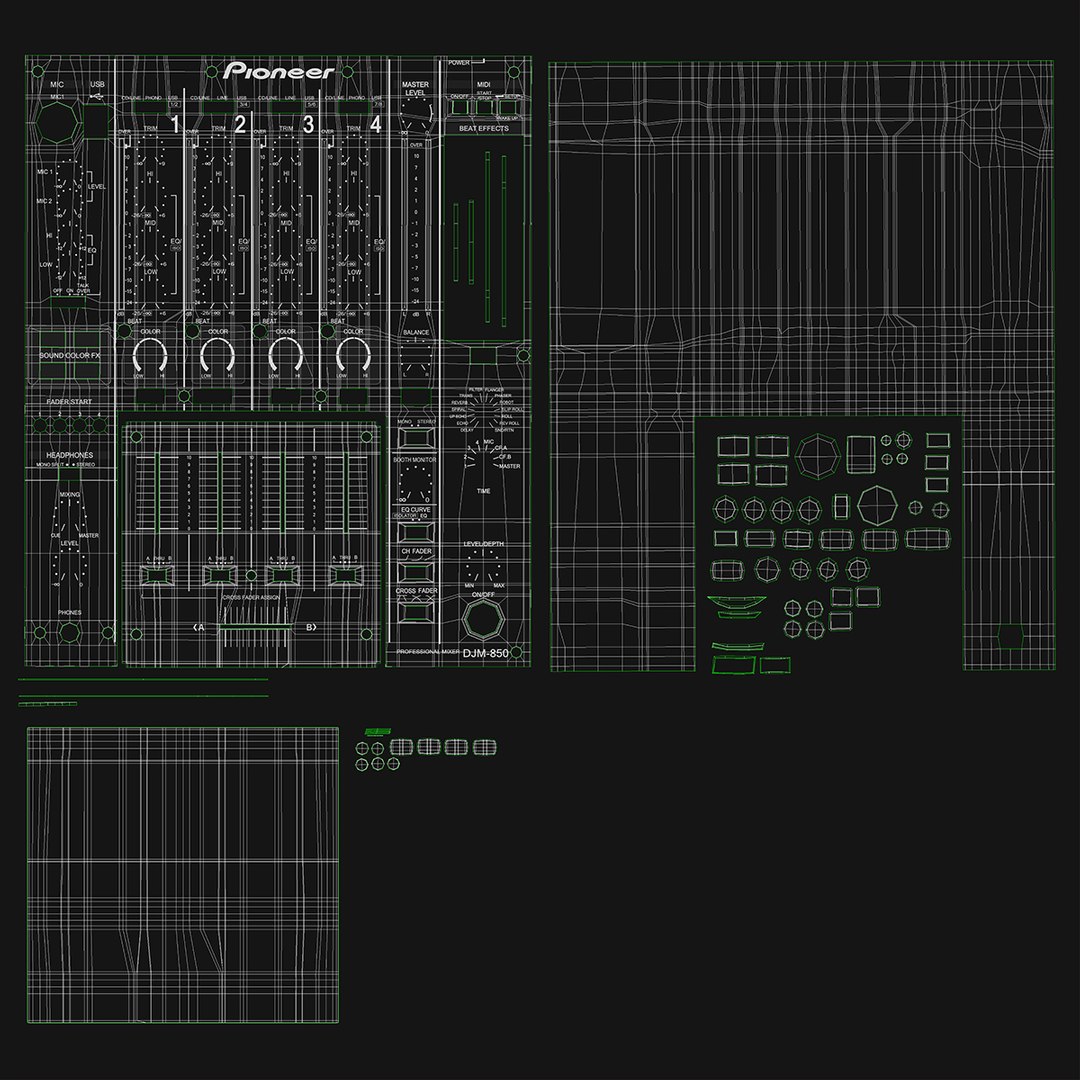1080x1080 pixels.
Task: Click channel 3 COLOR knob arc
Action: (285, 355)
